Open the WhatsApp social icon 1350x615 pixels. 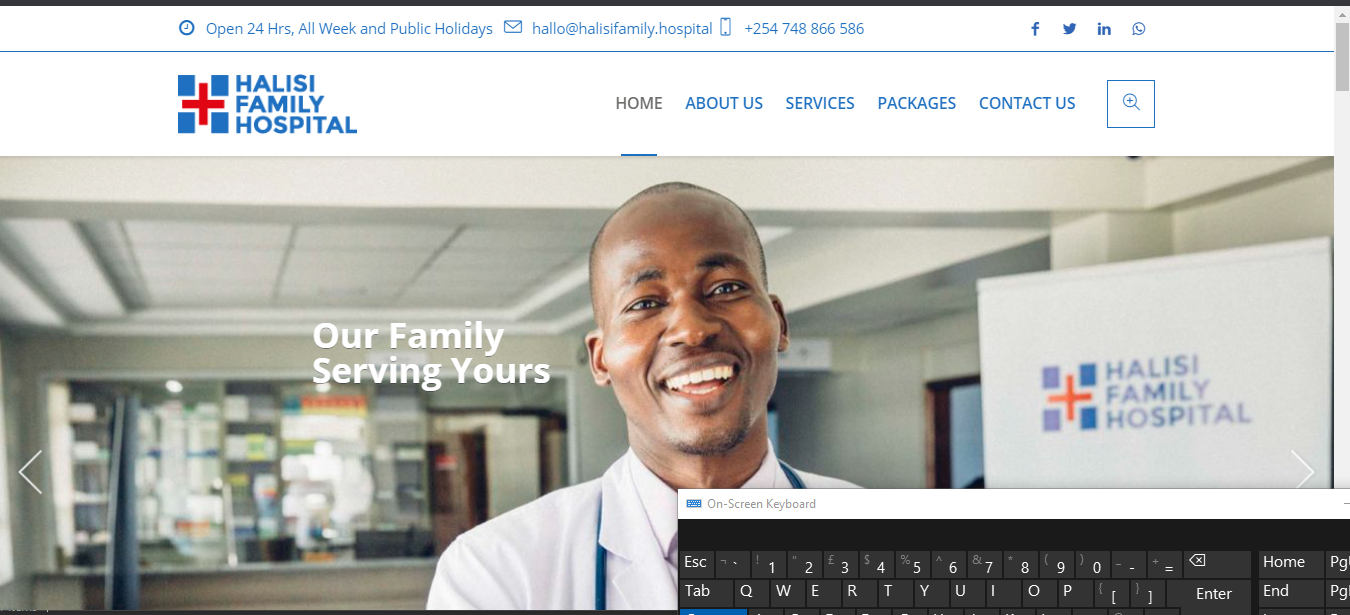(1139, 29)
